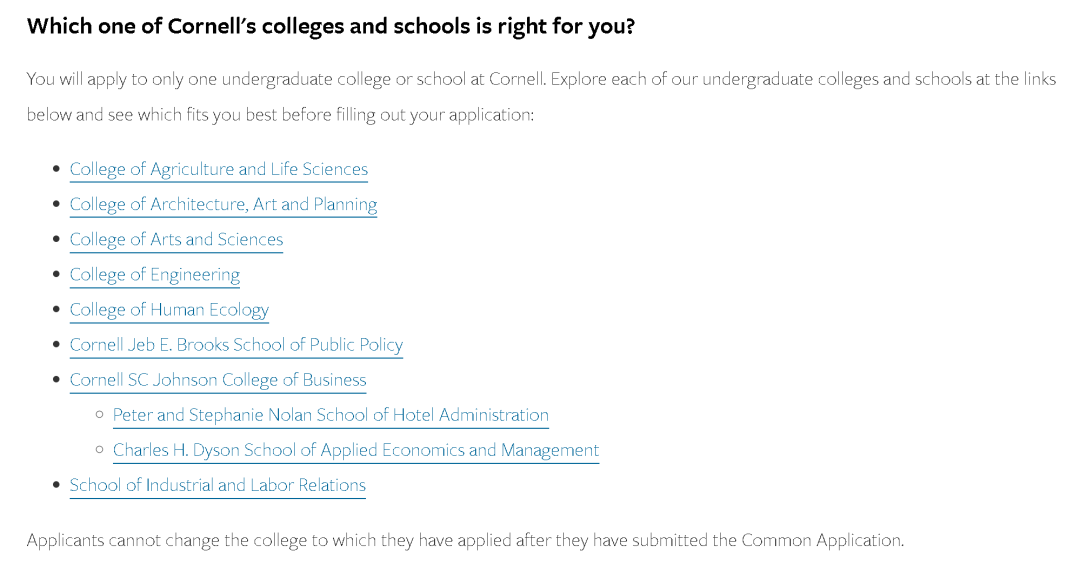Go to College of Arts and Sciences
The height and width of the screenshot is (579, 1080).
176,240
